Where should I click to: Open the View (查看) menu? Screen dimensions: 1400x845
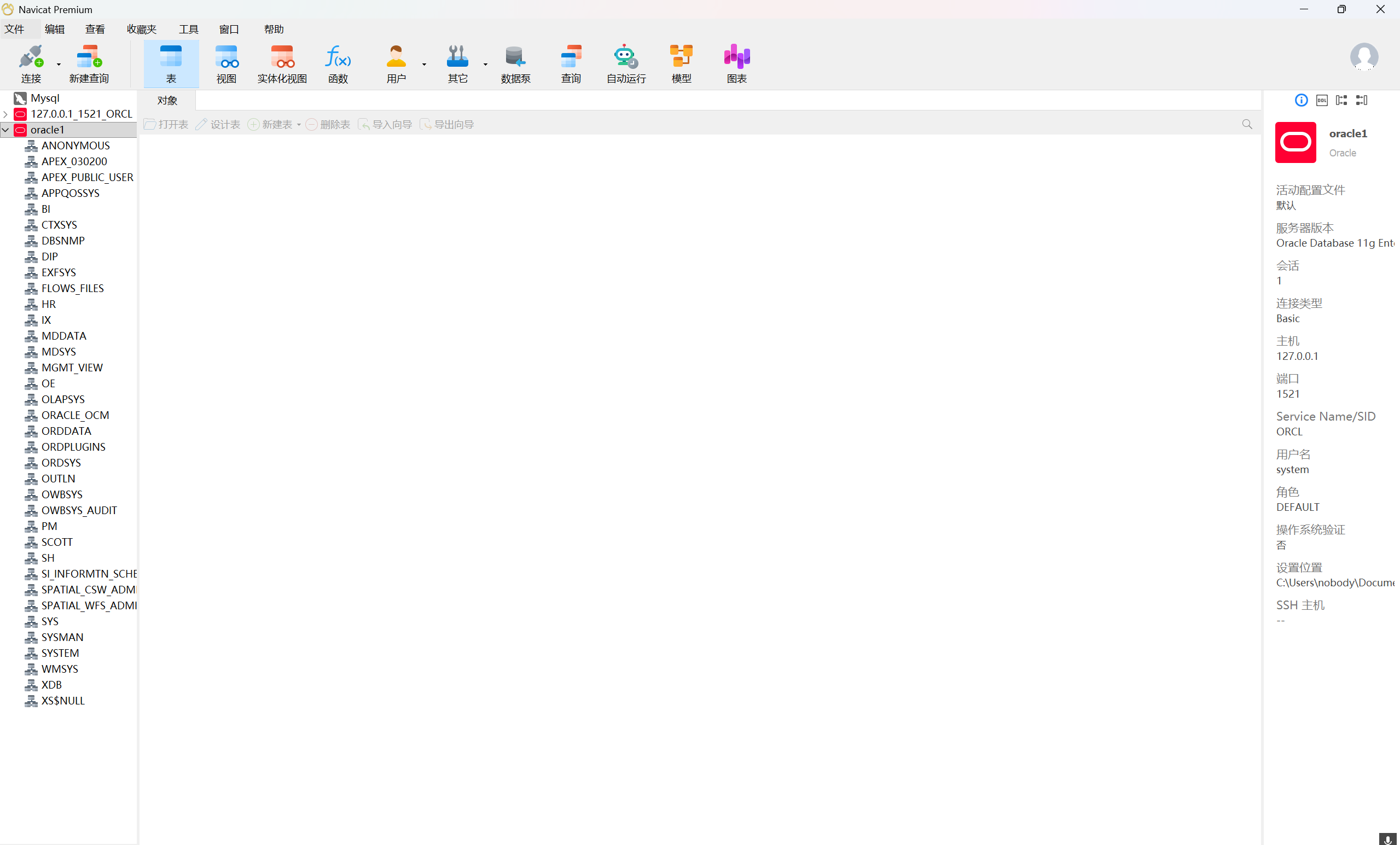coord(95,29)
